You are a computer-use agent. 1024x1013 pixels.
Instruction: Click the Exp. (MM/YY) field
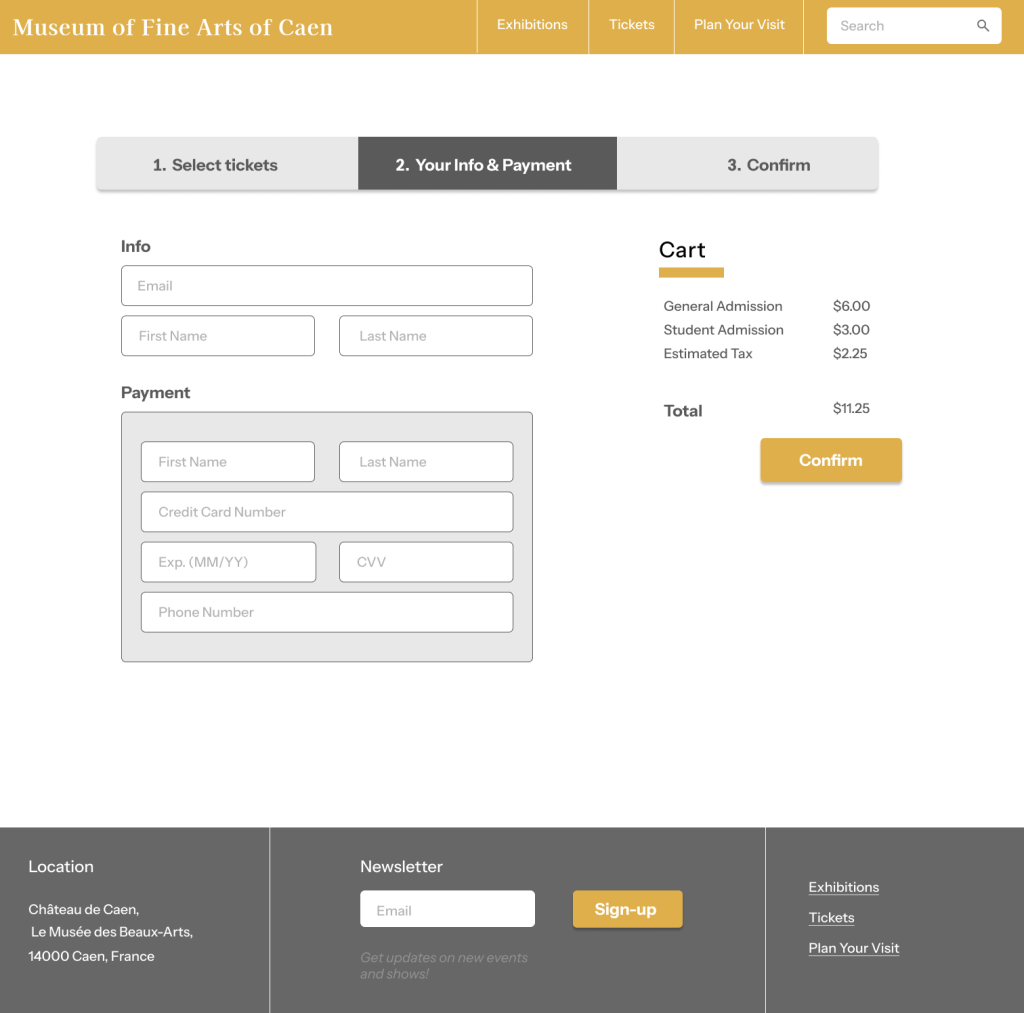point(228,562)
